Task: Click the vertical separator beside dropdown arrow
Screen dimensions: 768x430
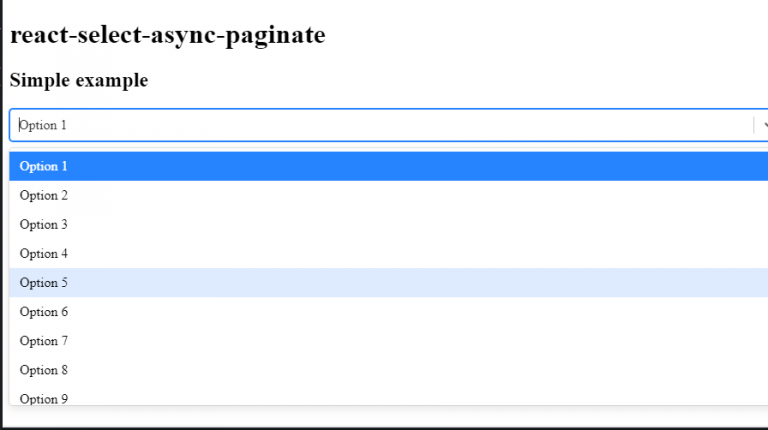Action: 754,125
